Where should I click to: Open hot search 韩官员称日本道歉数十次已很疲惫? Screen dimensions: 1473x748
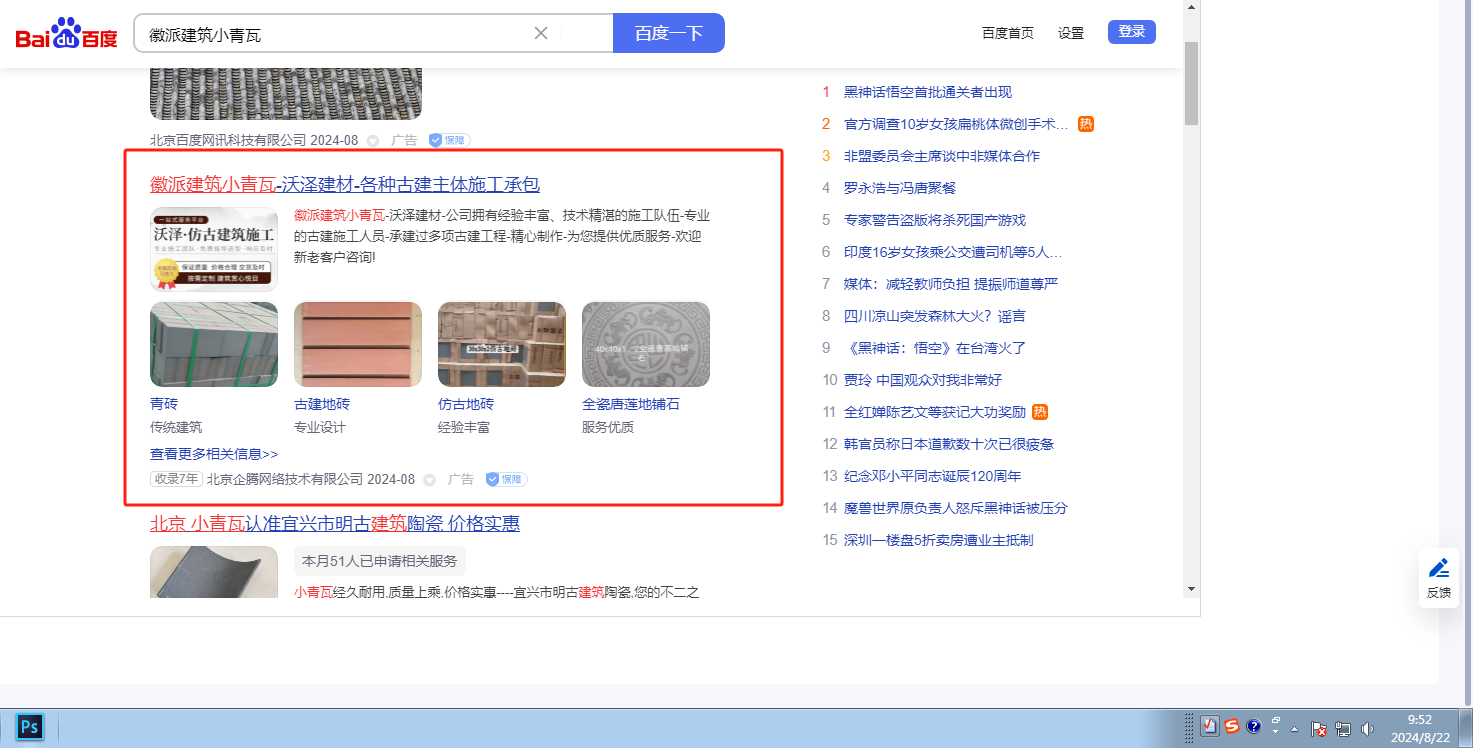pyautogui.click(x=949, y=444)
